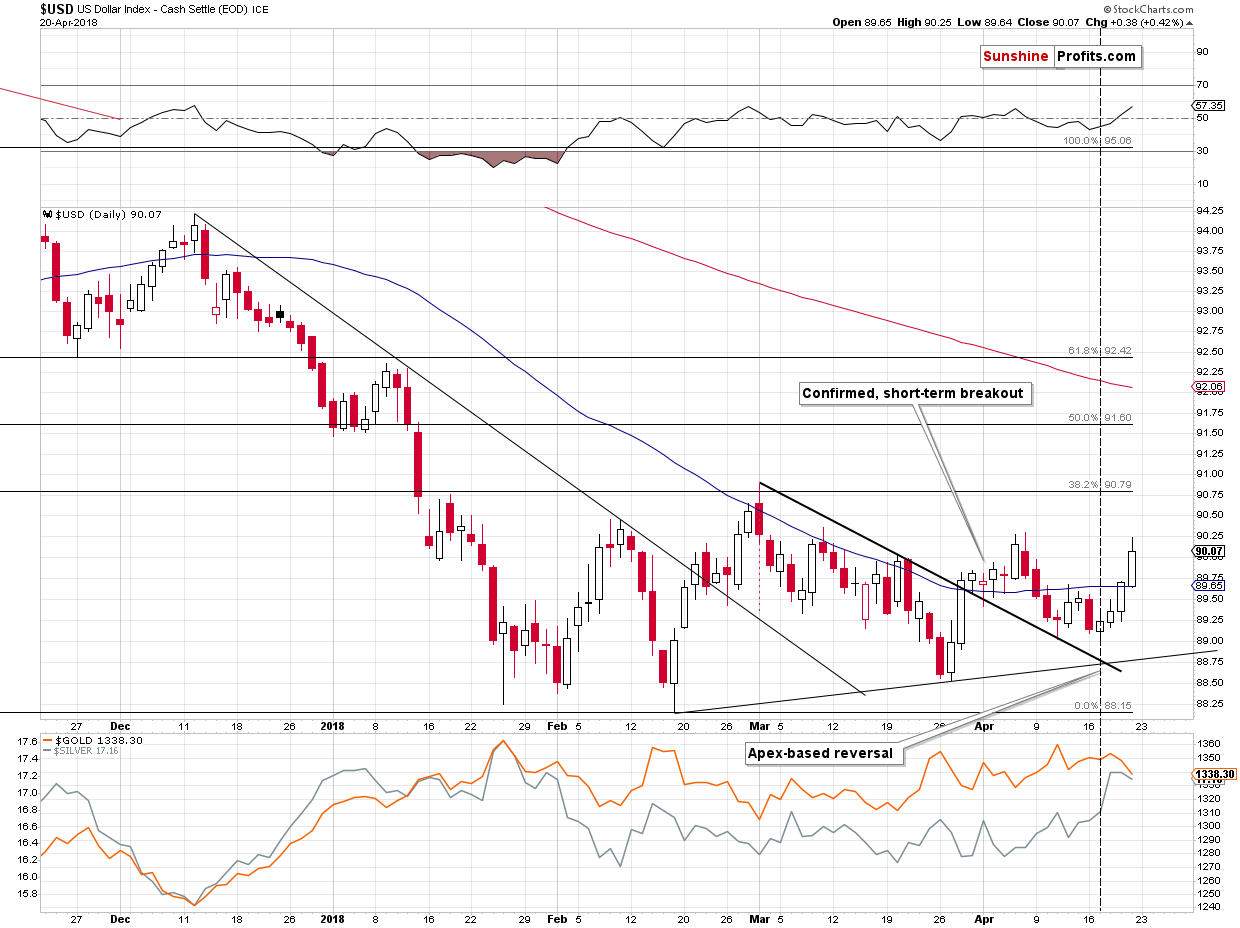Image resolution: width=1240 pixels, height=928 pixels.
Task: Click the '15.8' silver-axis value
Action: tap(27, 893)
